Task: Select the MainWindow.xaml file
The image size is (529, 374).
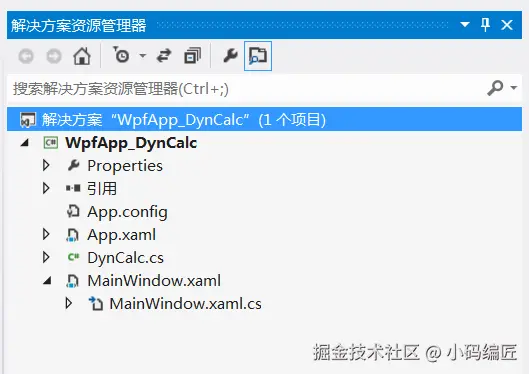Action: pyautogui.click(x=154, y=281)
